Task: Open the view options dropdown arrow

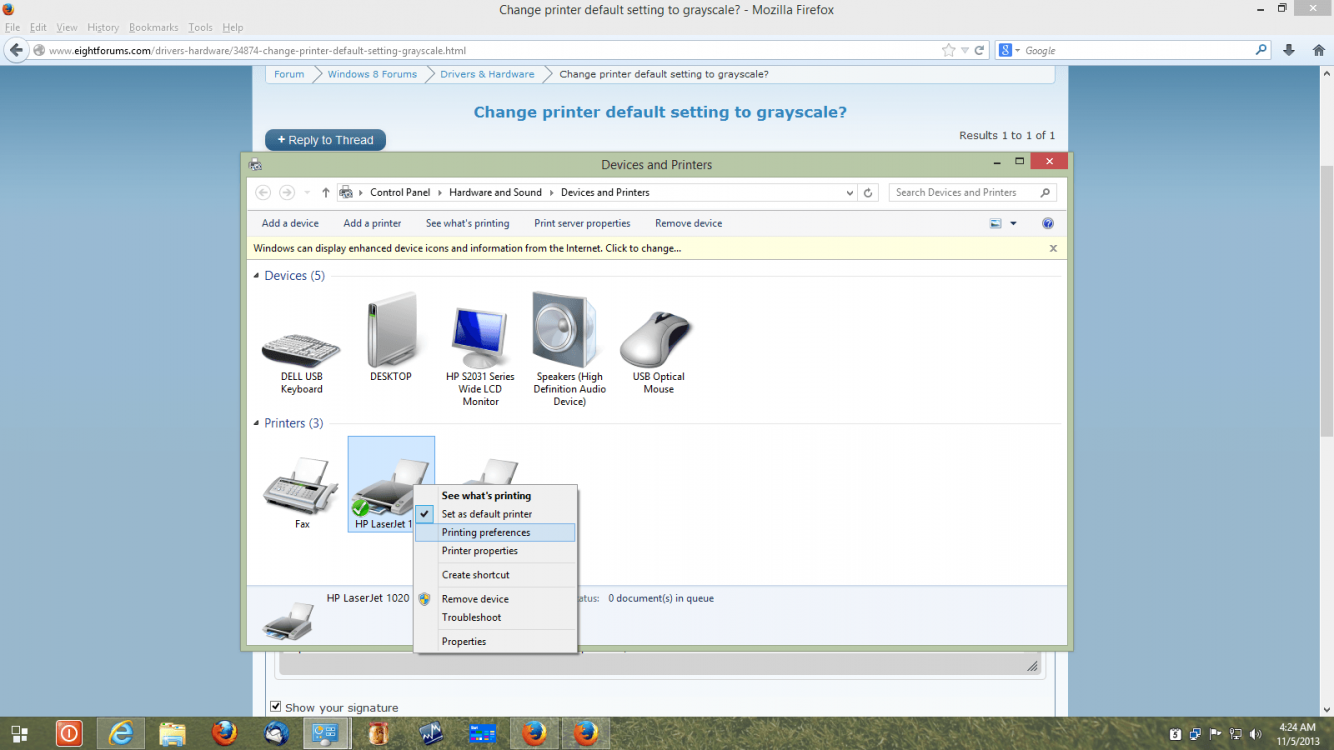Action: 1013,224
